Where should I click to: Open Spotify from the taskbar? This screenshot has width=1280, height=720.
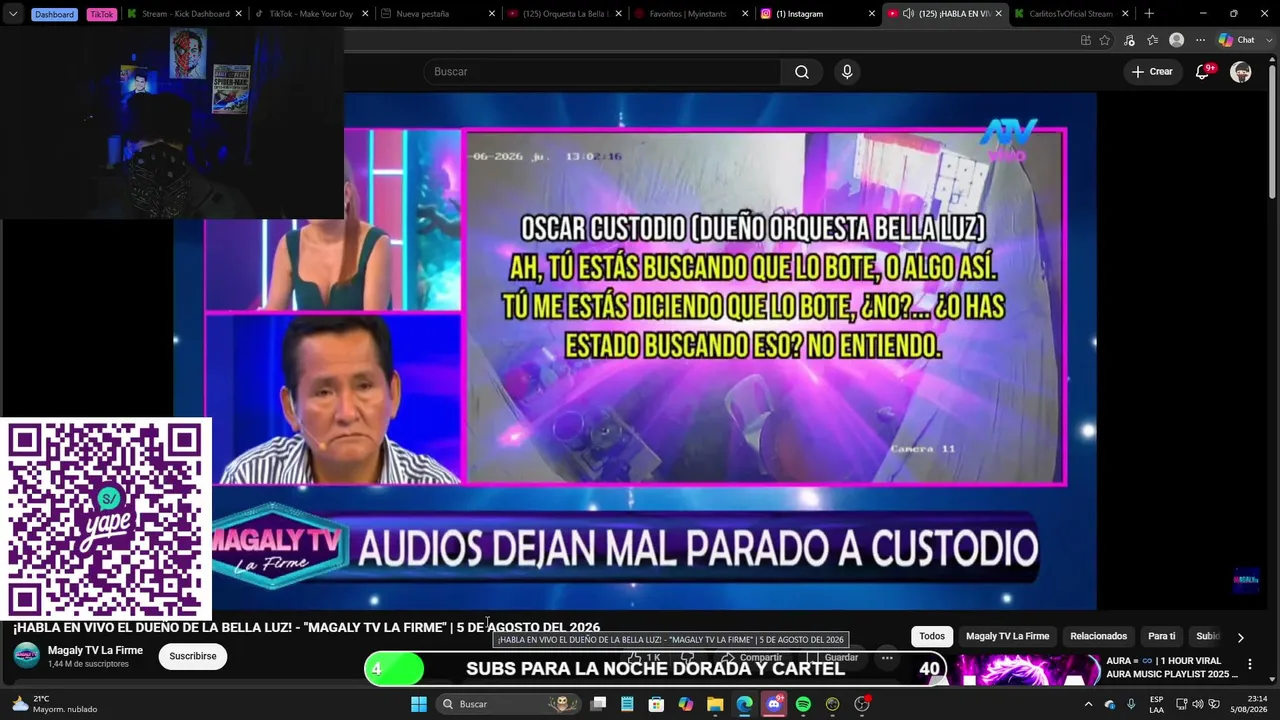coord(803,704)
